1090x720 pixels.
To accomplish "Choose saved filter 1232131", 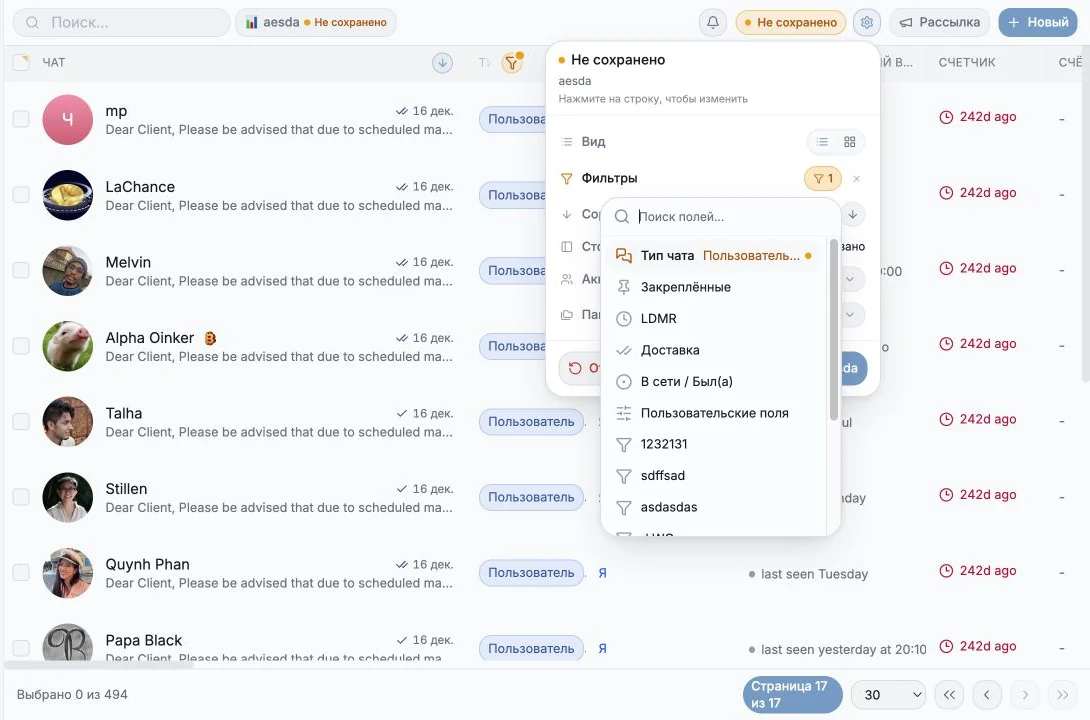I will coord(714,444).
